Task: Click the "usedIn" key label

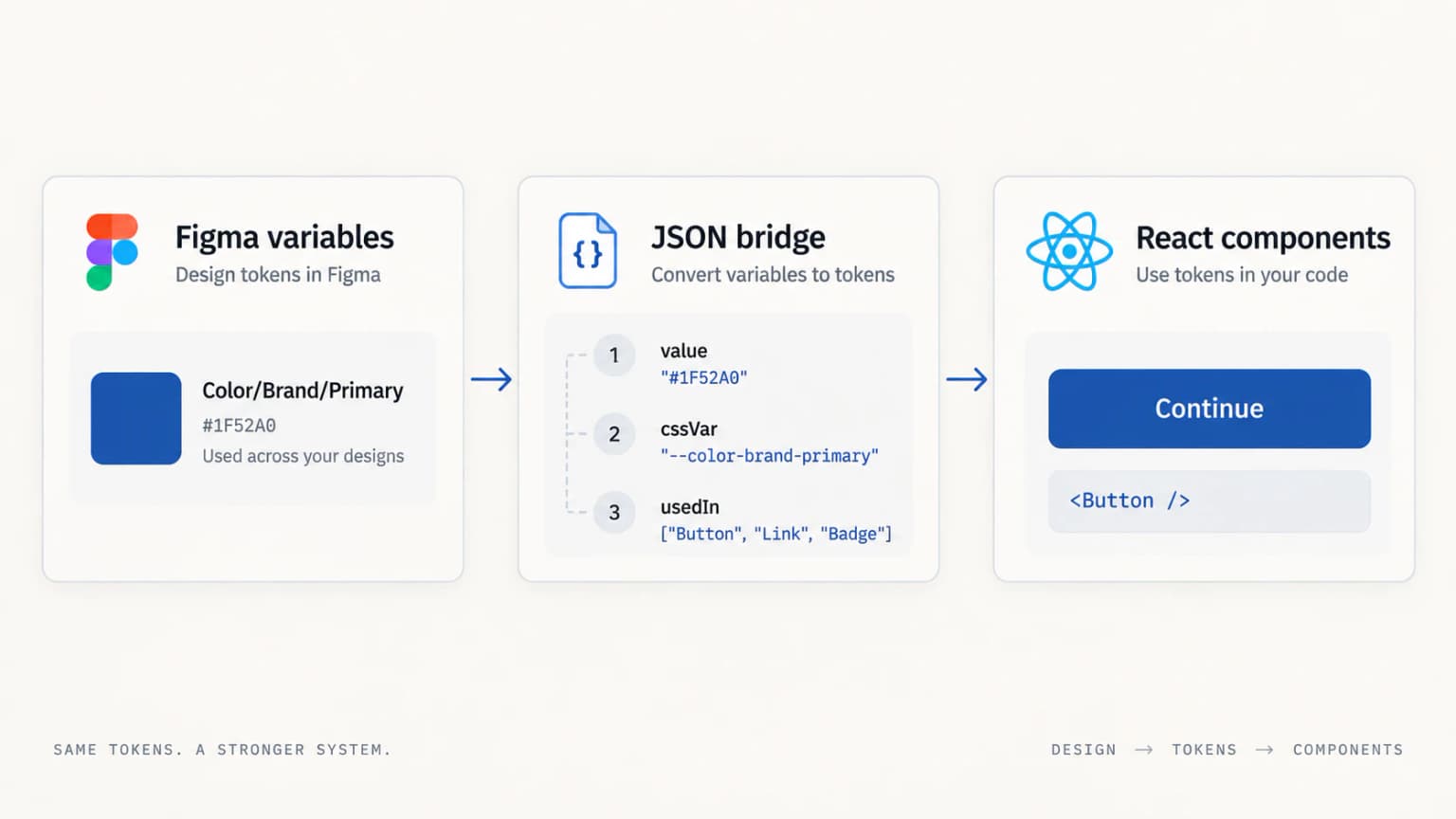Action: coord(690,507)
